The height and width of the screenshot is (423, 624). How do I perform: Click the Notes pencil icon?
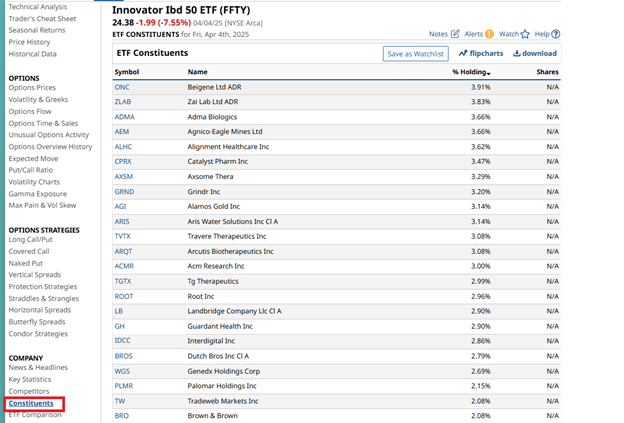pyautogui.click(x=455, y=34)
